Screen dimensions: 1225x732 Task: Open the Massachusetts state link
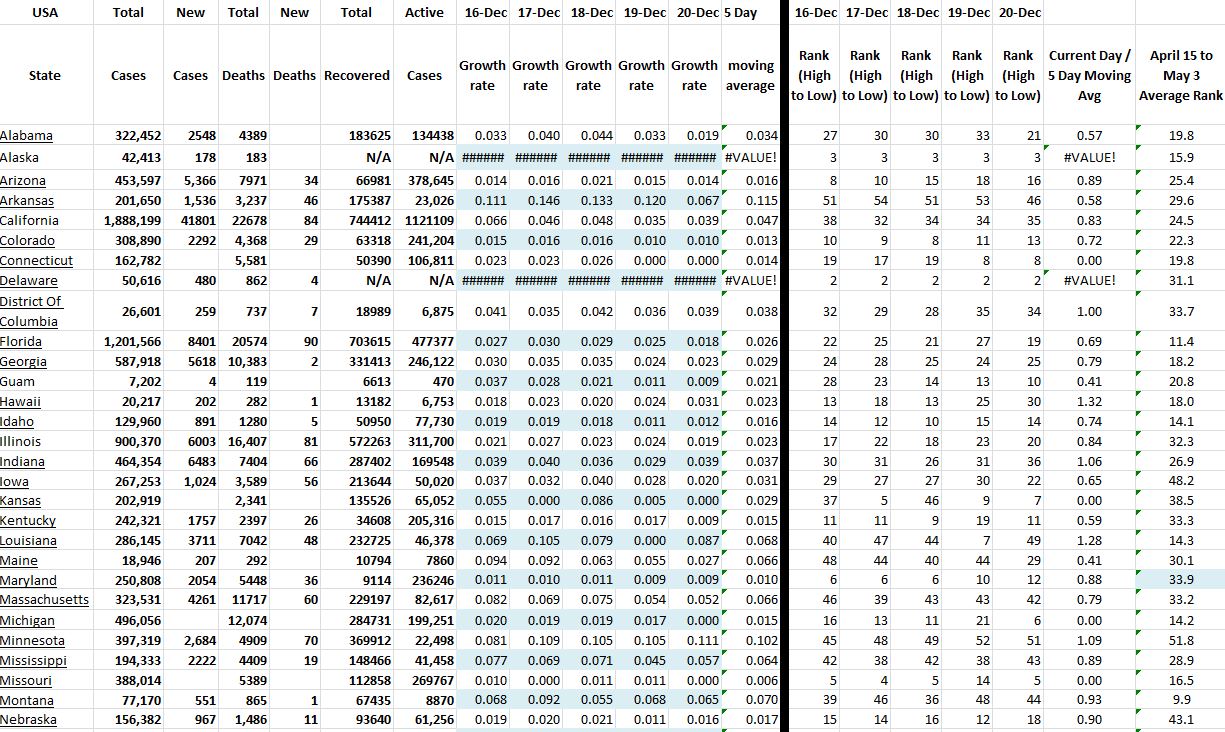coord(44,600)
